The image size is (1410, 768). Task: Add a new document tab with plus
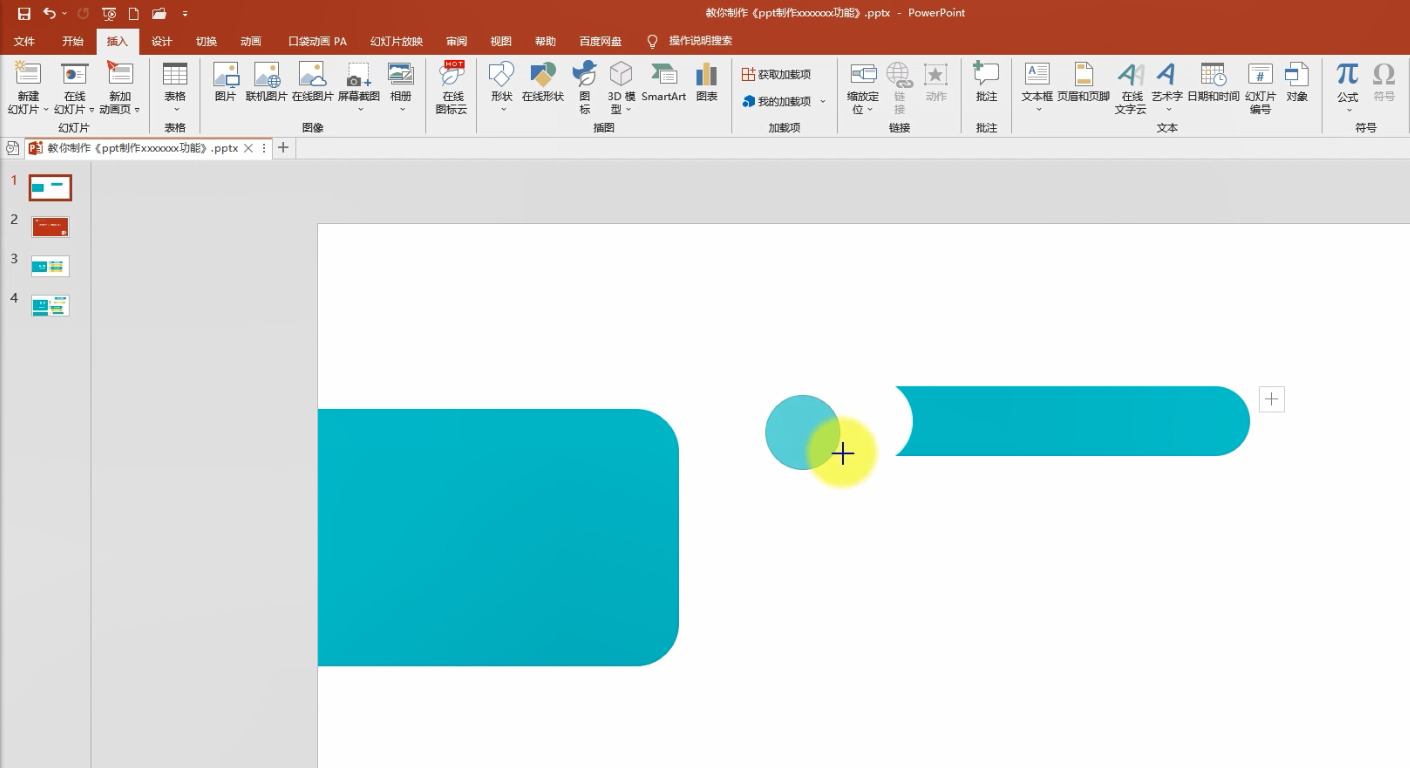click(x=283, y=148)
